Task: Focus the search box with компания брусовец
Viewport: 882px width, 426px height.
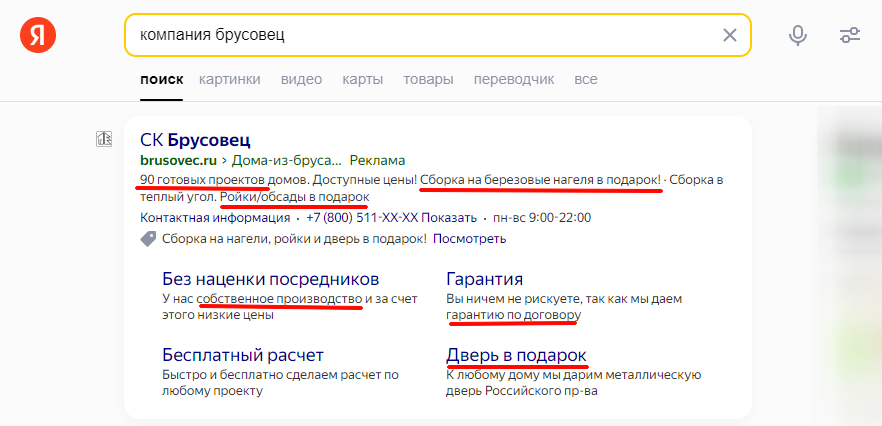Action: (438, 35)
